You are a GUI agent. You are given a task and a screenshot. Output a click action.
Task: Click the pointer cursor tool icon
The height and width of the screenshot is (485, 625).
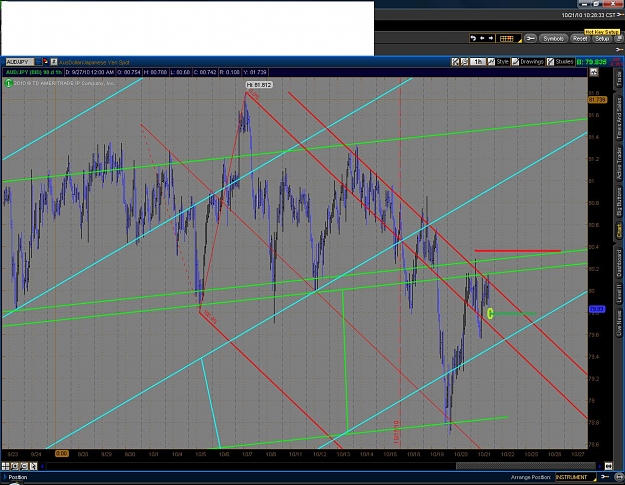point(33,466)
